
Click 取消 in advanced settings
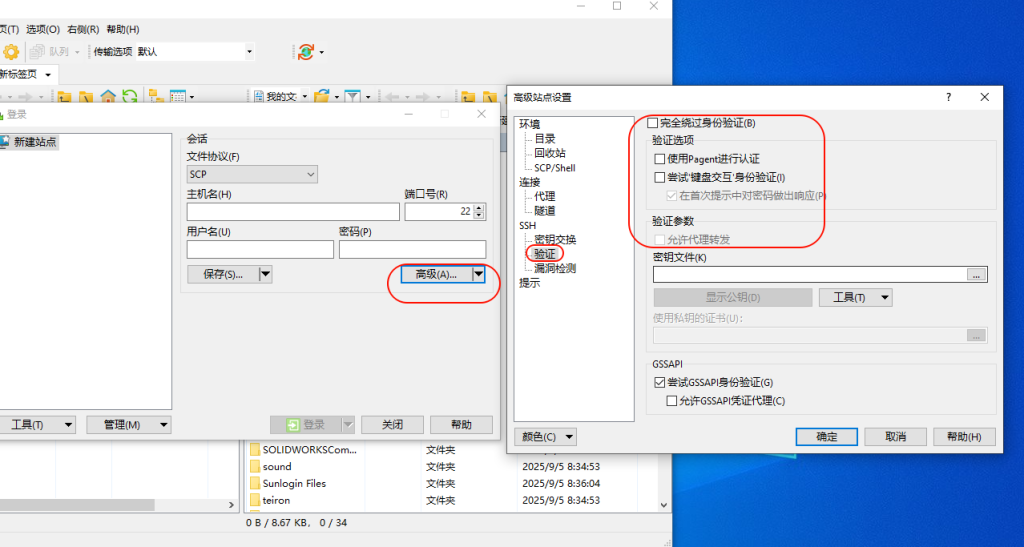(x=895, y=437)
